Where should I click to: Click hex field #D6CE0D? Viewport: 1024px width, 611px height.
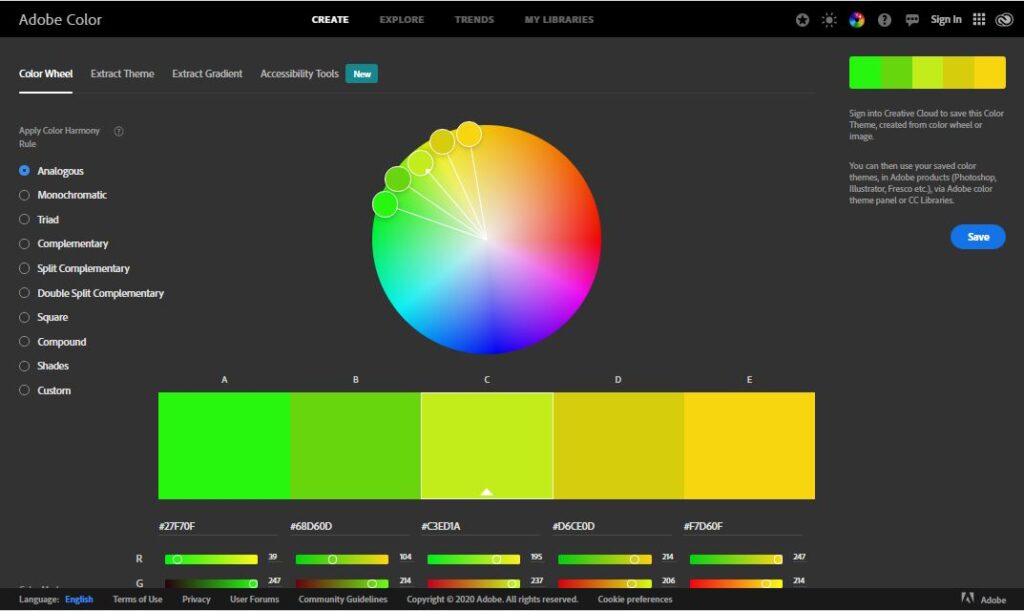[x=612, y=526]
